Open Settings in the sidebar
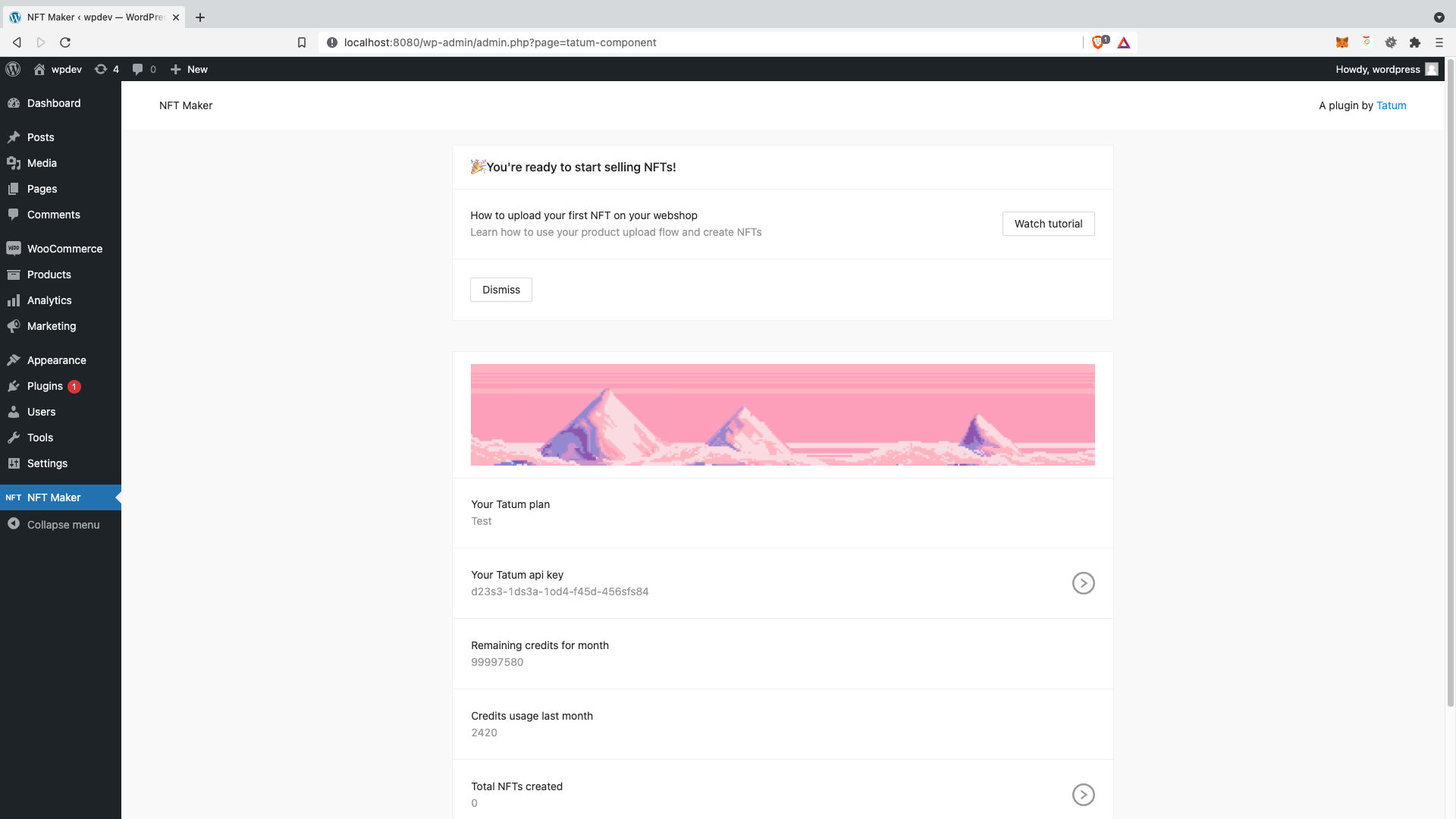1456x819 pixels. point(61,463)
